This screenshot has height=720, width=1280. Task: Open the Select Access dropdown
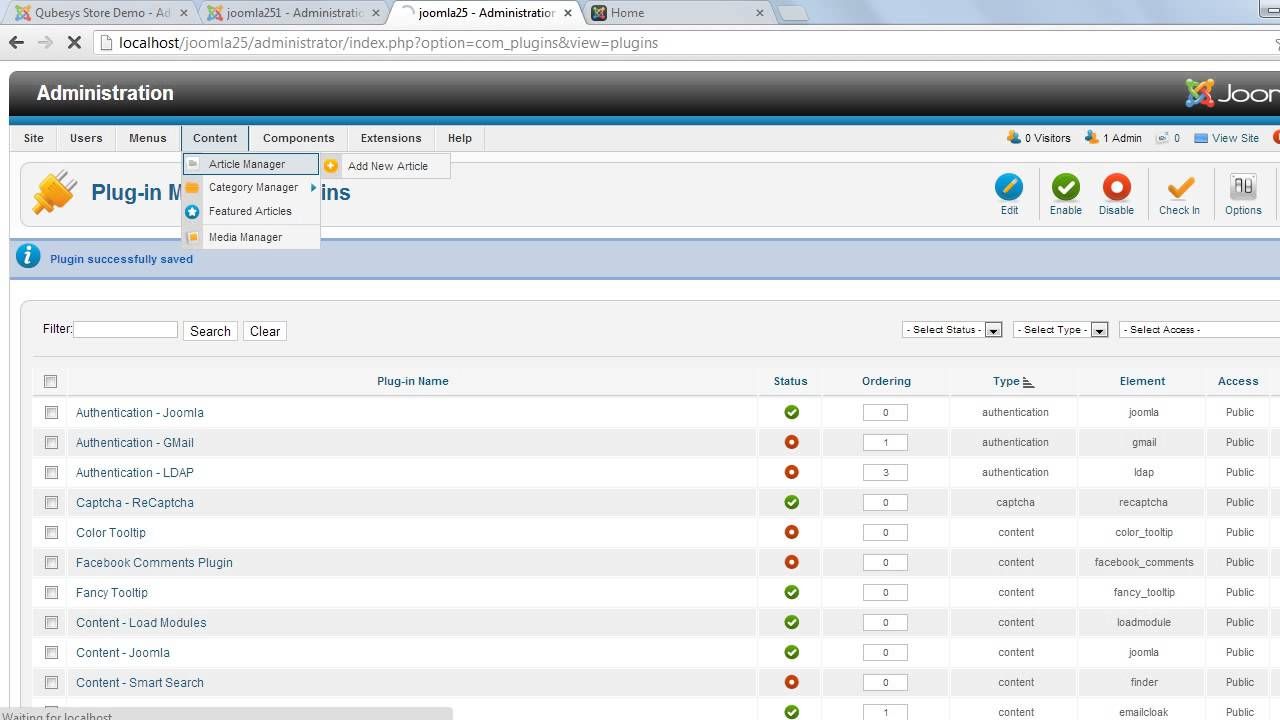(x=1200, y=329)
